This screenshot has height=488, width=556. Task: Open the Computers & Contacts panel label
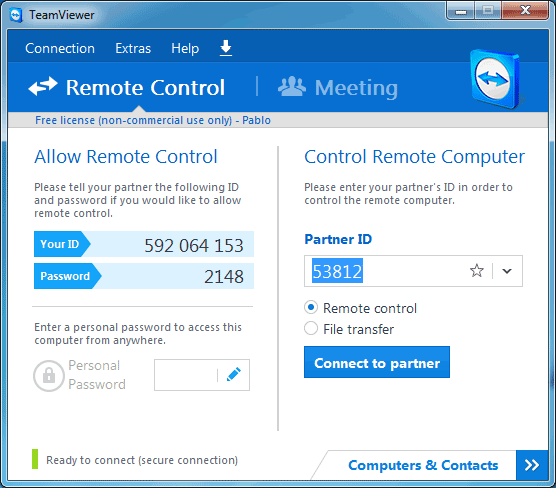point(423,465)
